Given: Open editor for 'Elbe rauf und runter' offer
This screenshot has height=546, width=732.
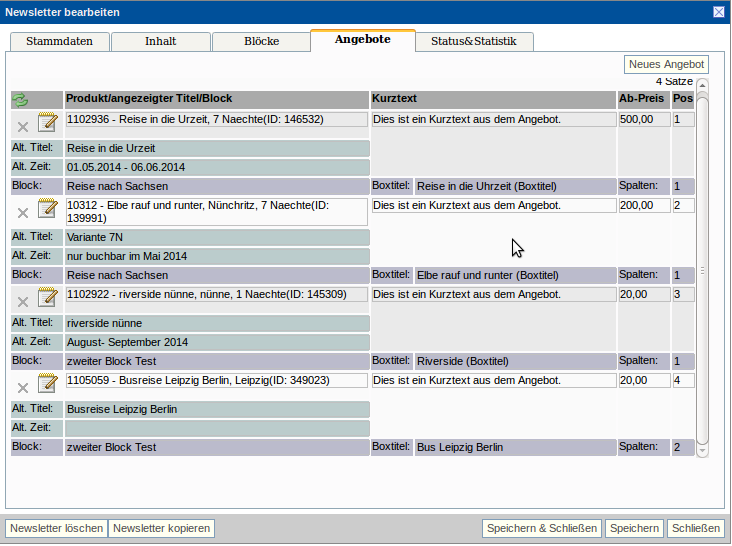Looking at the screenshot, I should tap(47, 209).
